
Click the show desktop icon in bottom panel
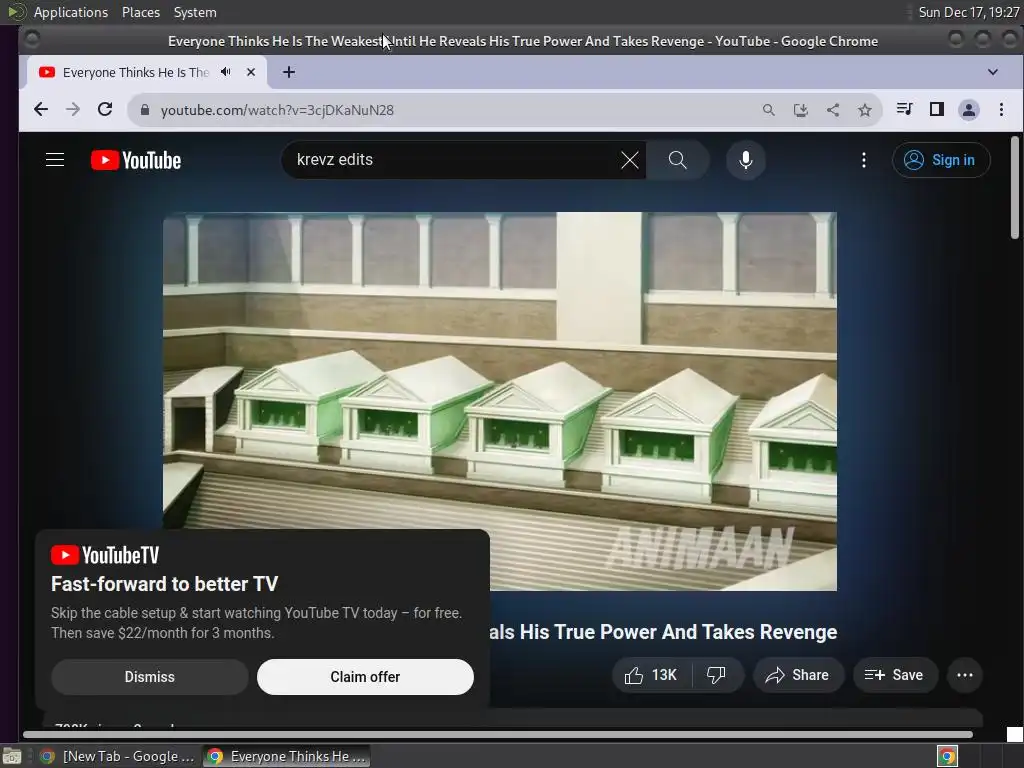(12, 757)
